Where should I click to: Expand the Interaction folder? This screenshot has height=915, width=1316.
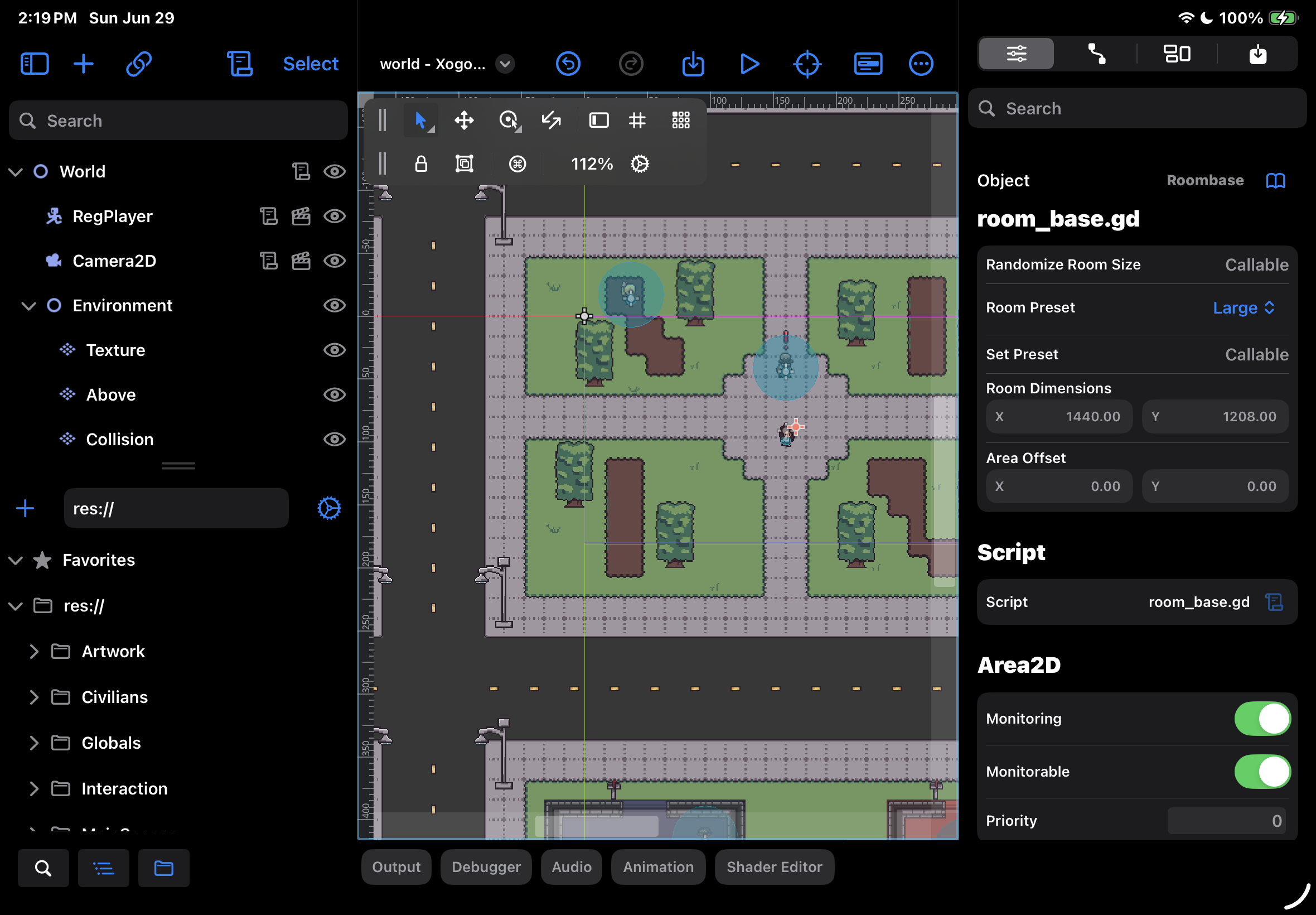click(x=34, y=789)
